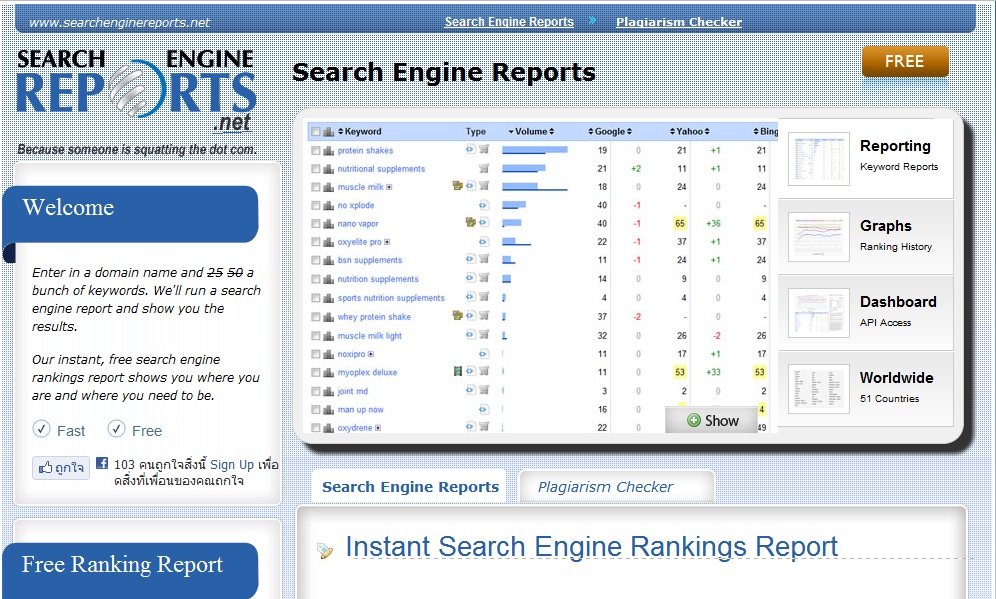Click the link-type icon for no xplode
The image size is (996, 599).
click(483, 205)
